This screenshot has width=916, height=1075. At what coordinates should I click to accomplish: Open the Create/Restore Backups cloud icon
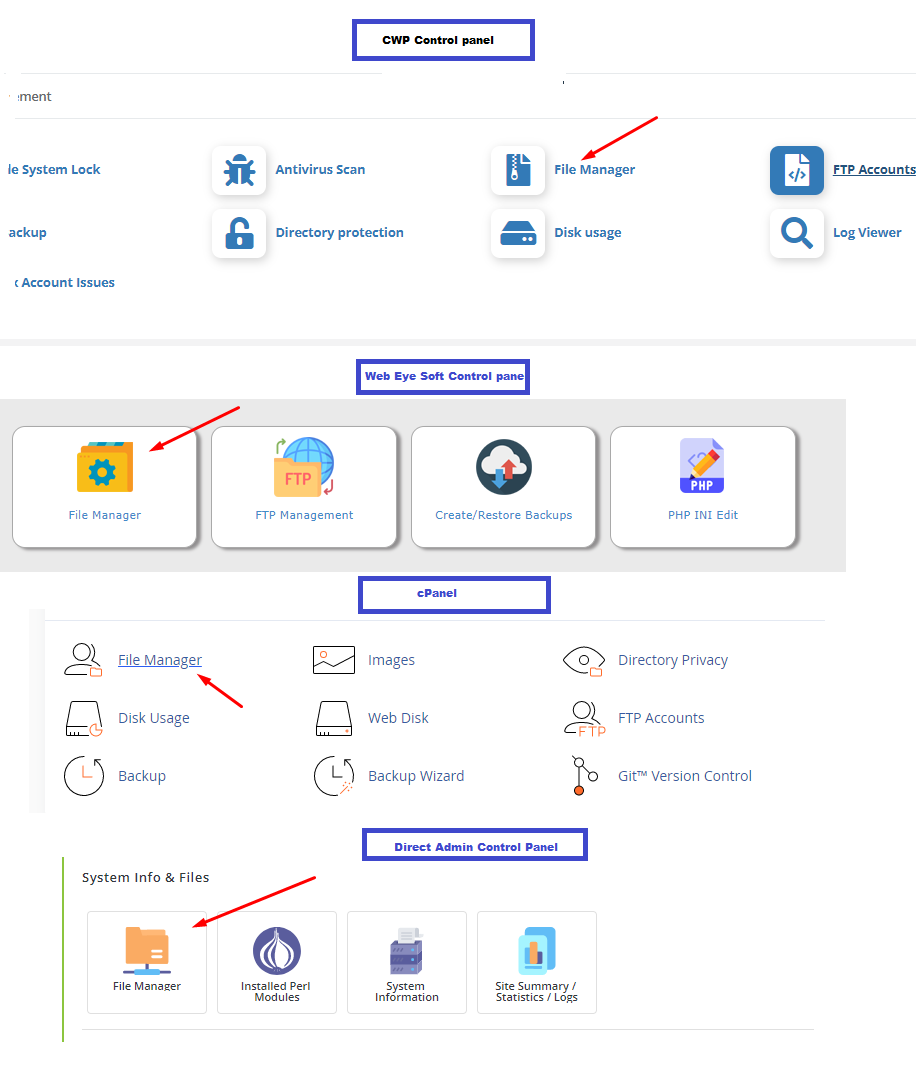(504, 467)
